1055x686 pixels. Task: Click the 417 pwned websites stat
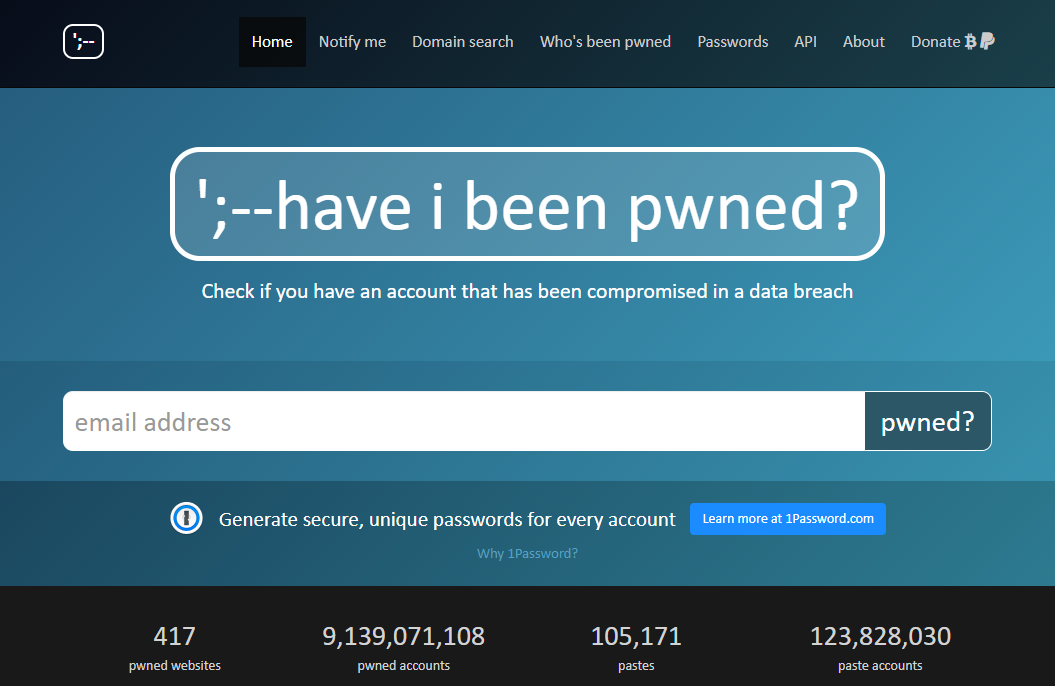[175, 648]
